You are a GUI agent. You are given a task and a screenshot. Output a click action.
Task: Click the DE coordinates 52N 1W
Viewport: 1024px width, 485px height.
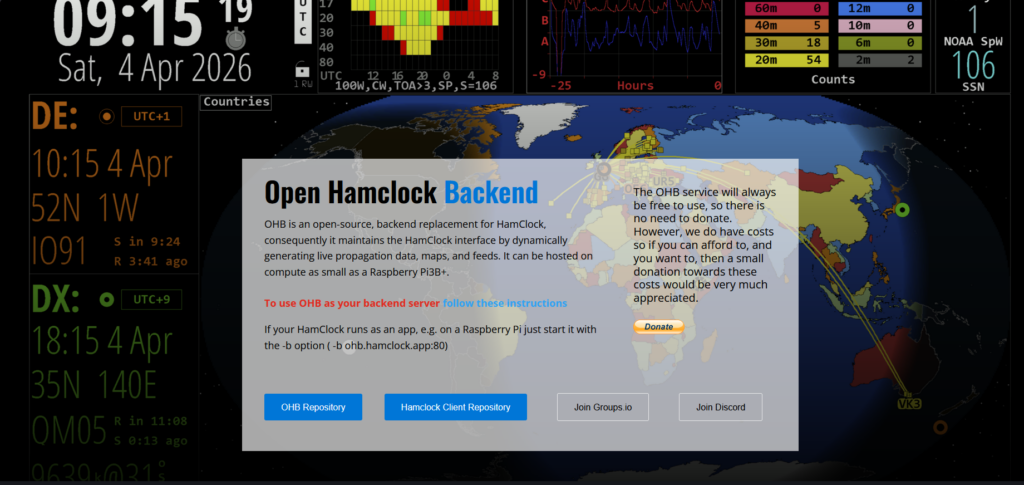pyautogui.click(x=86, y=209)
